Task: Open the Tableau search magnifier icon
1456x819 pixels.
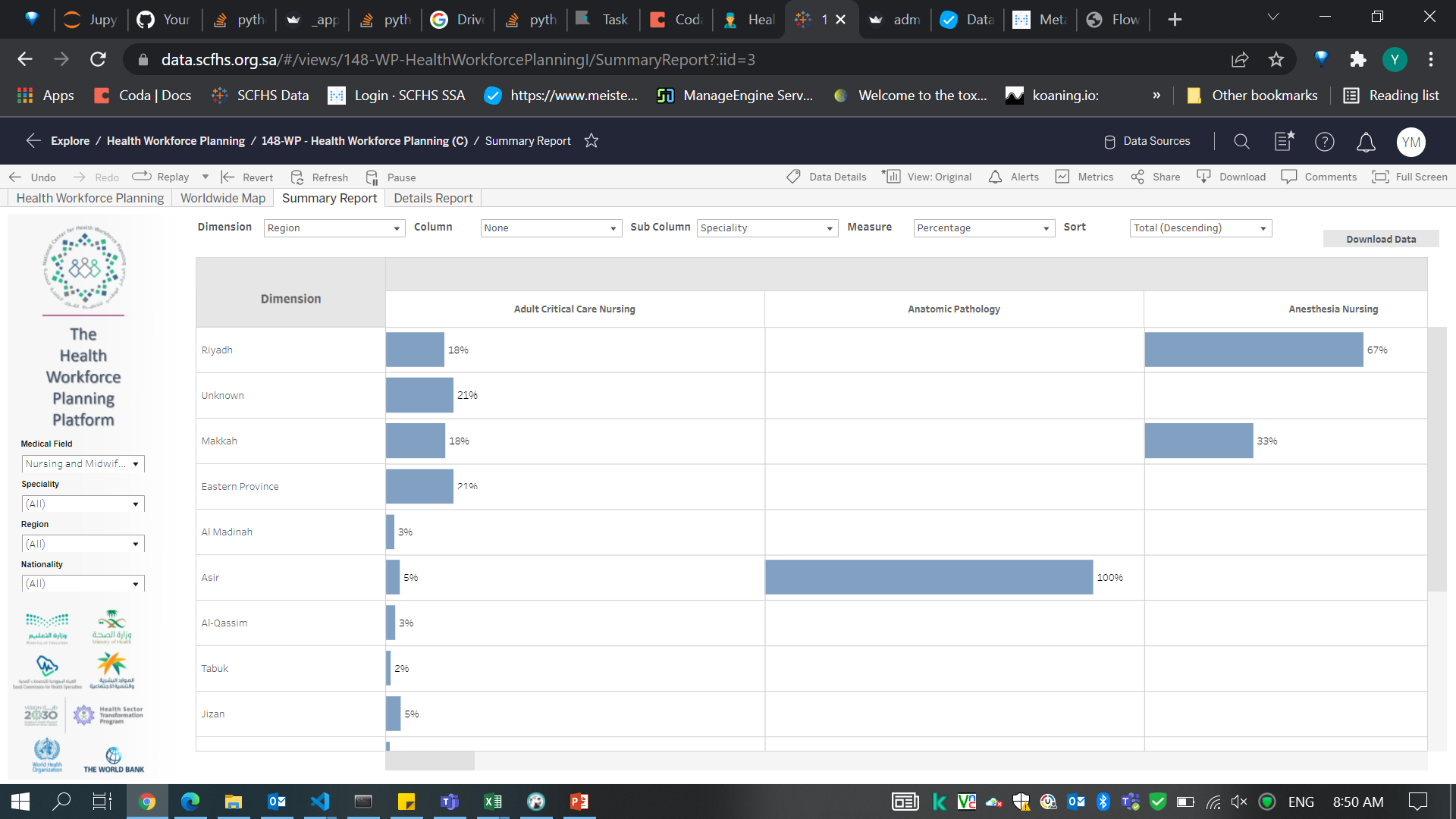Action: point(1241,141)
